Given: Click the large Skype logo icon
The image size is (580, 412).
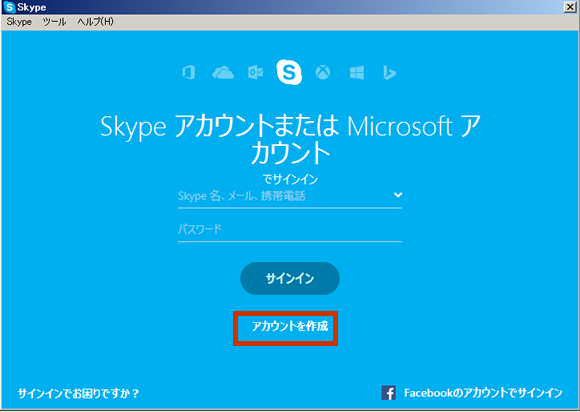Looking at the screenshot, I should coord(289,72).
